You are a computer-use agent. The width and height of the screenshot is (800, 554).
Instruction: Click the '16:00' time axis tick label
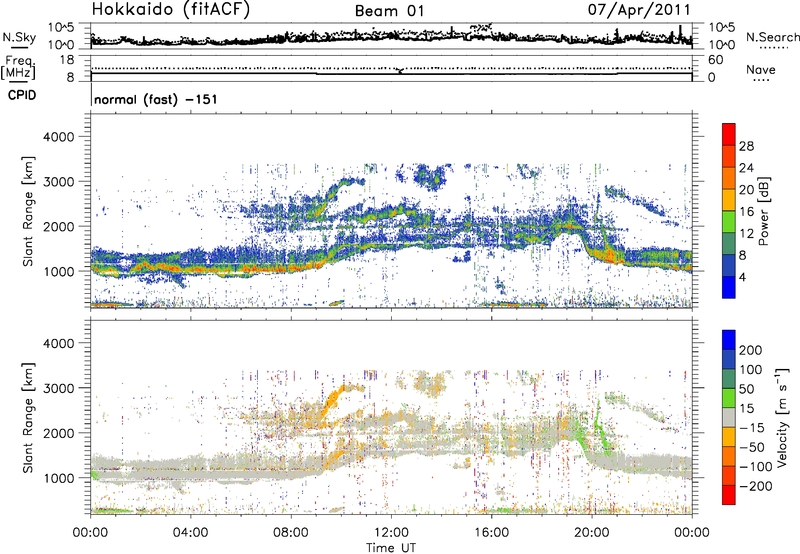pos(491,533)
